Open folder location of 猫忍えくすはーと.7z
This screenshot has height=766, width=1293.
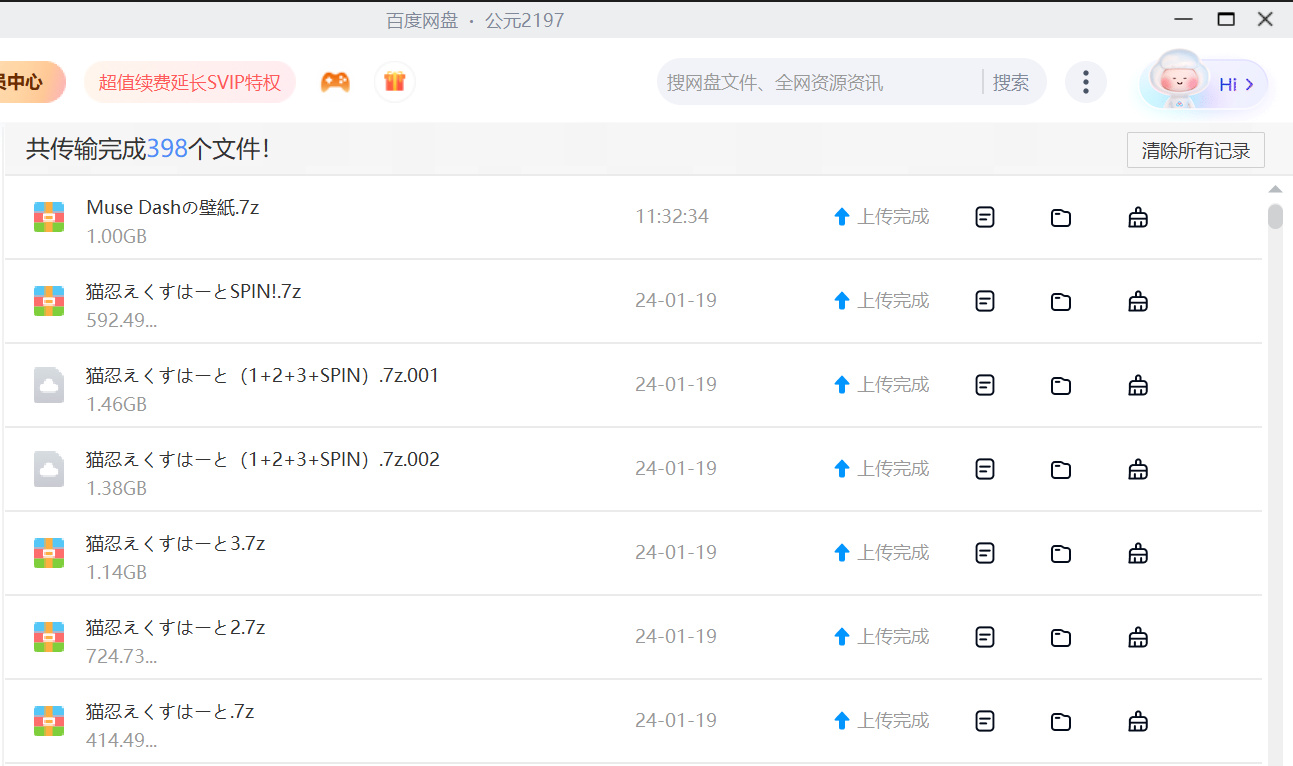tap(1061, 721)
